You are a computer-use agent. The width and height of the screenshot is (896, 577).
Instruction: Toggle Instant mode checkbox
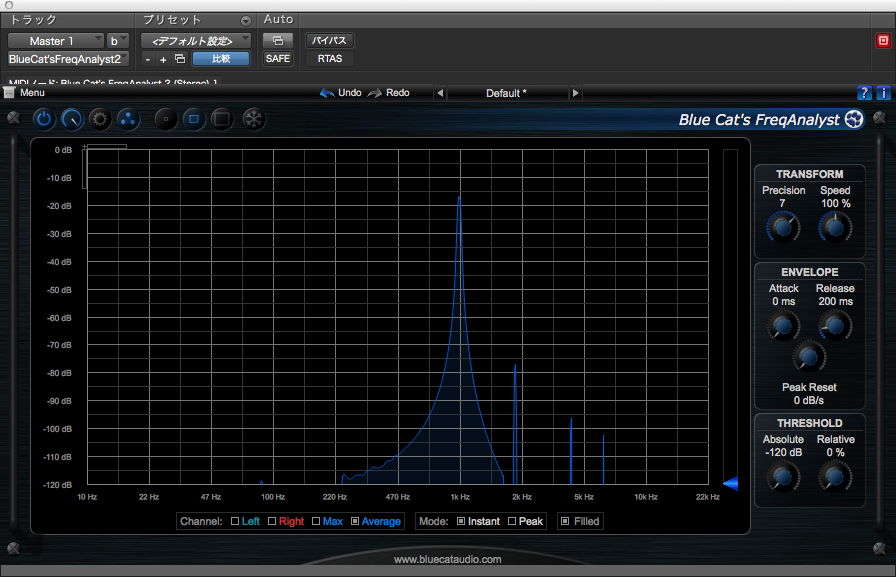[x=461, y=521]
